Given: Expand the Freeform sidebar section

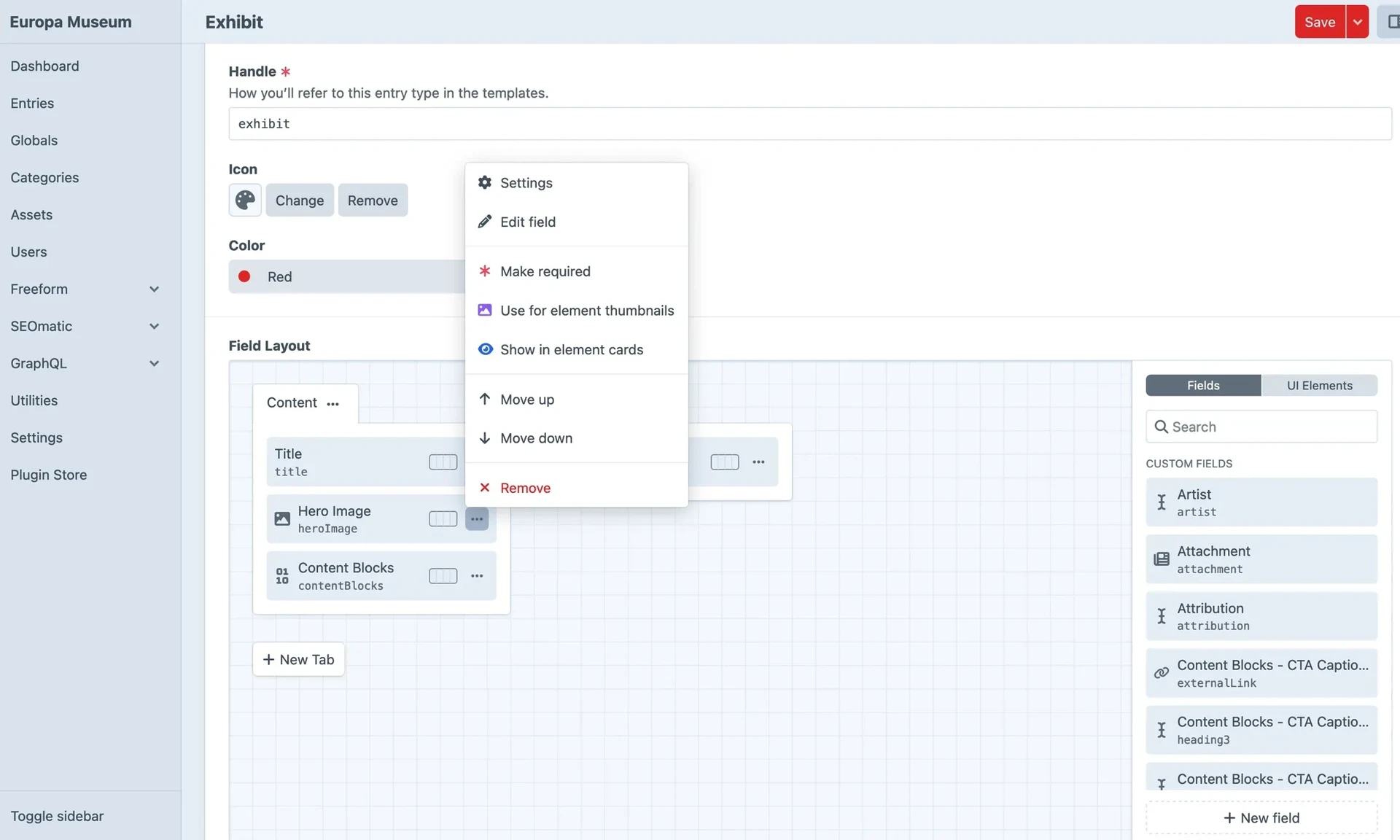Looking at the screenshot, I should pyautogui.click(x=154, y=289).
